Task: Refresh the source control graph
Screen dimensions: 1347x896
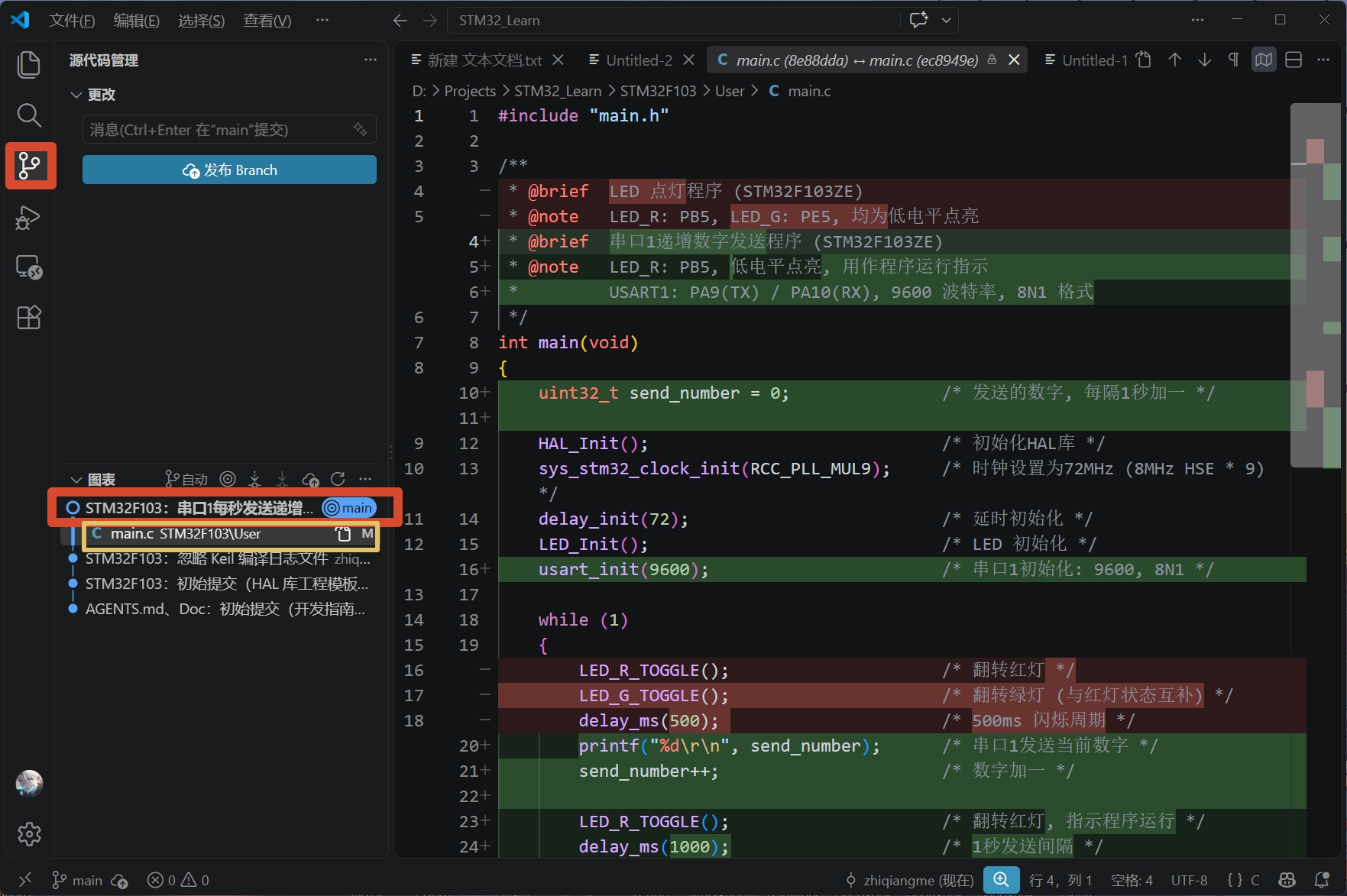Action: point(338,479)
